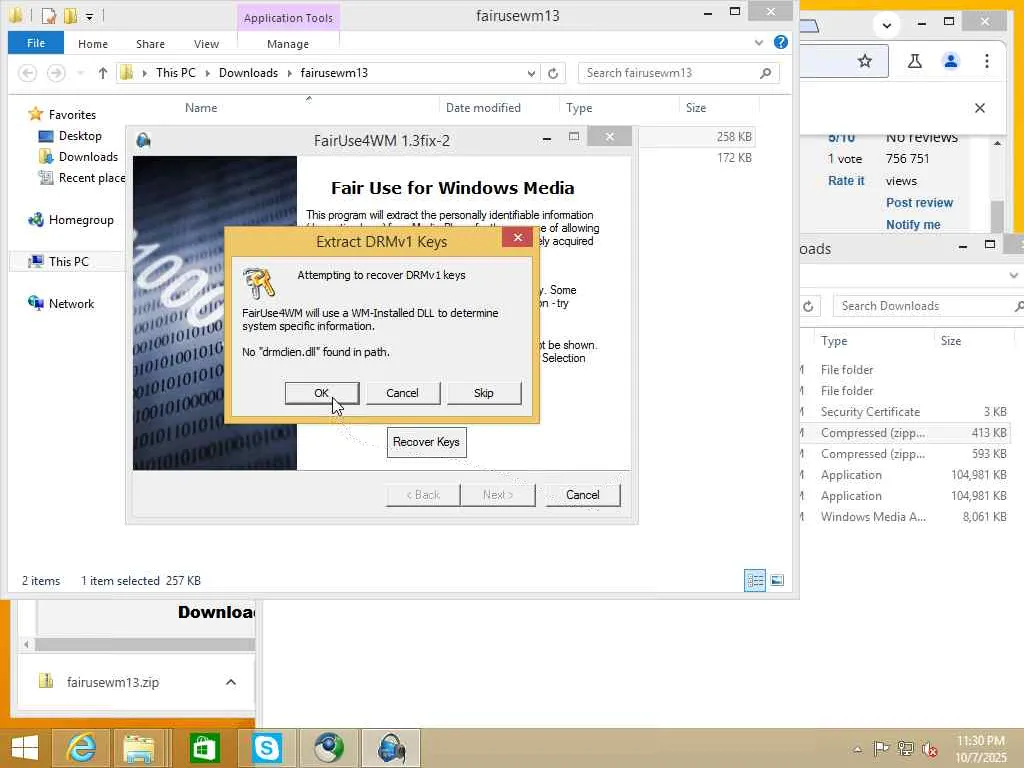Open Skype from taskbar

266,748
